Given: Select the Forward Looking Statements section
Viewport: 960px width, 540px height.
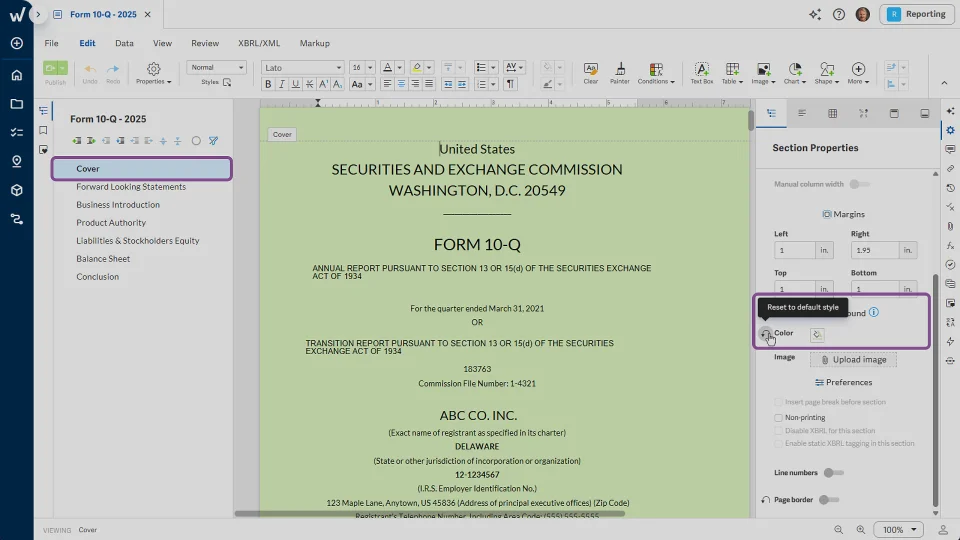Looking at the screenshot, I should point(131,187).
